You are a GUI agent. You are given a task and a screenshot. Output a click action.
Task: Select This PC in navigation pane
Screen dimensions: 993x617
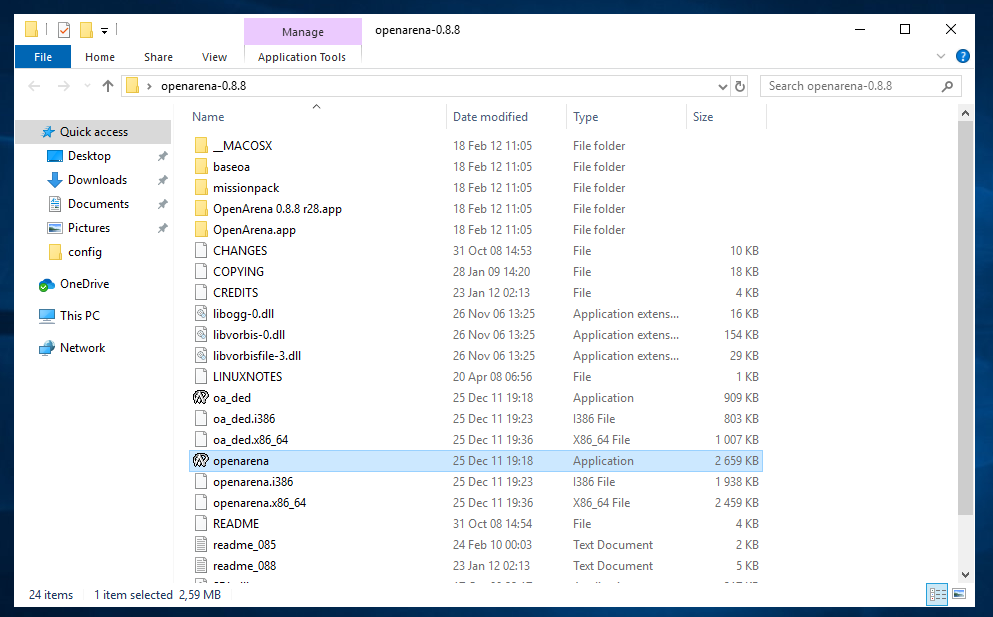click(80, 316)
